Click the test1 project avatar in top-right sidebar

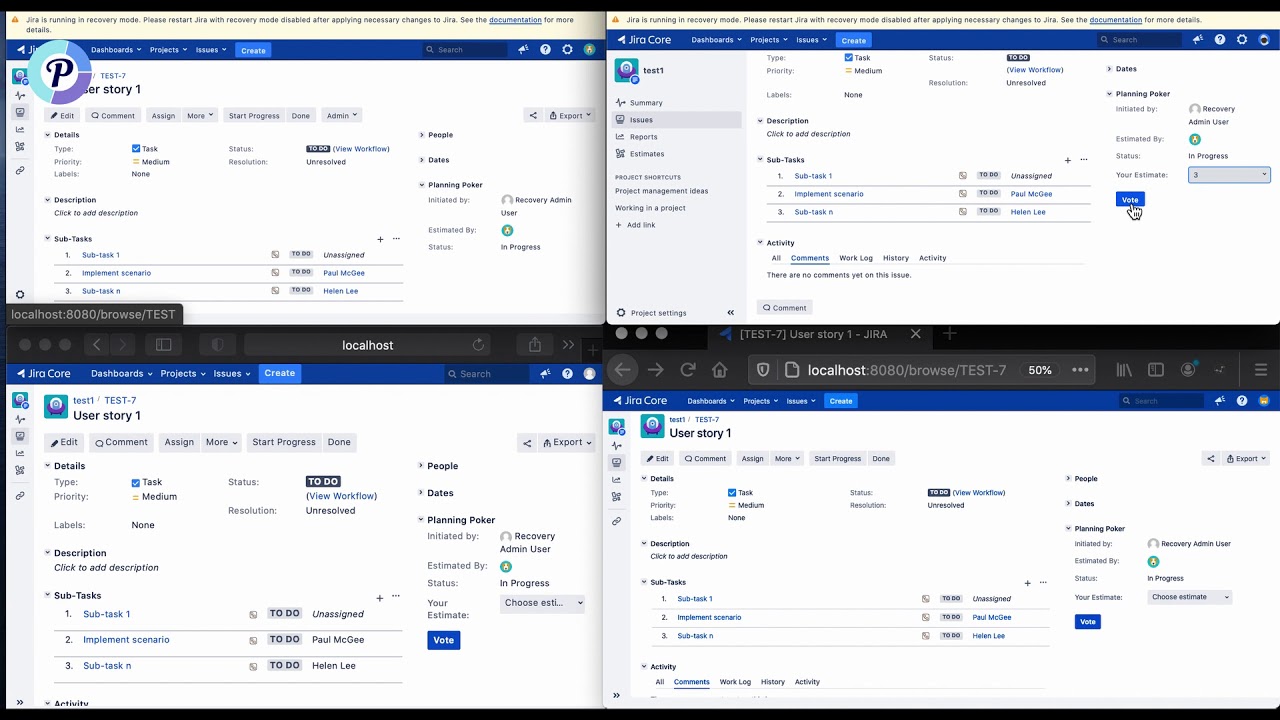click(627, 71)
